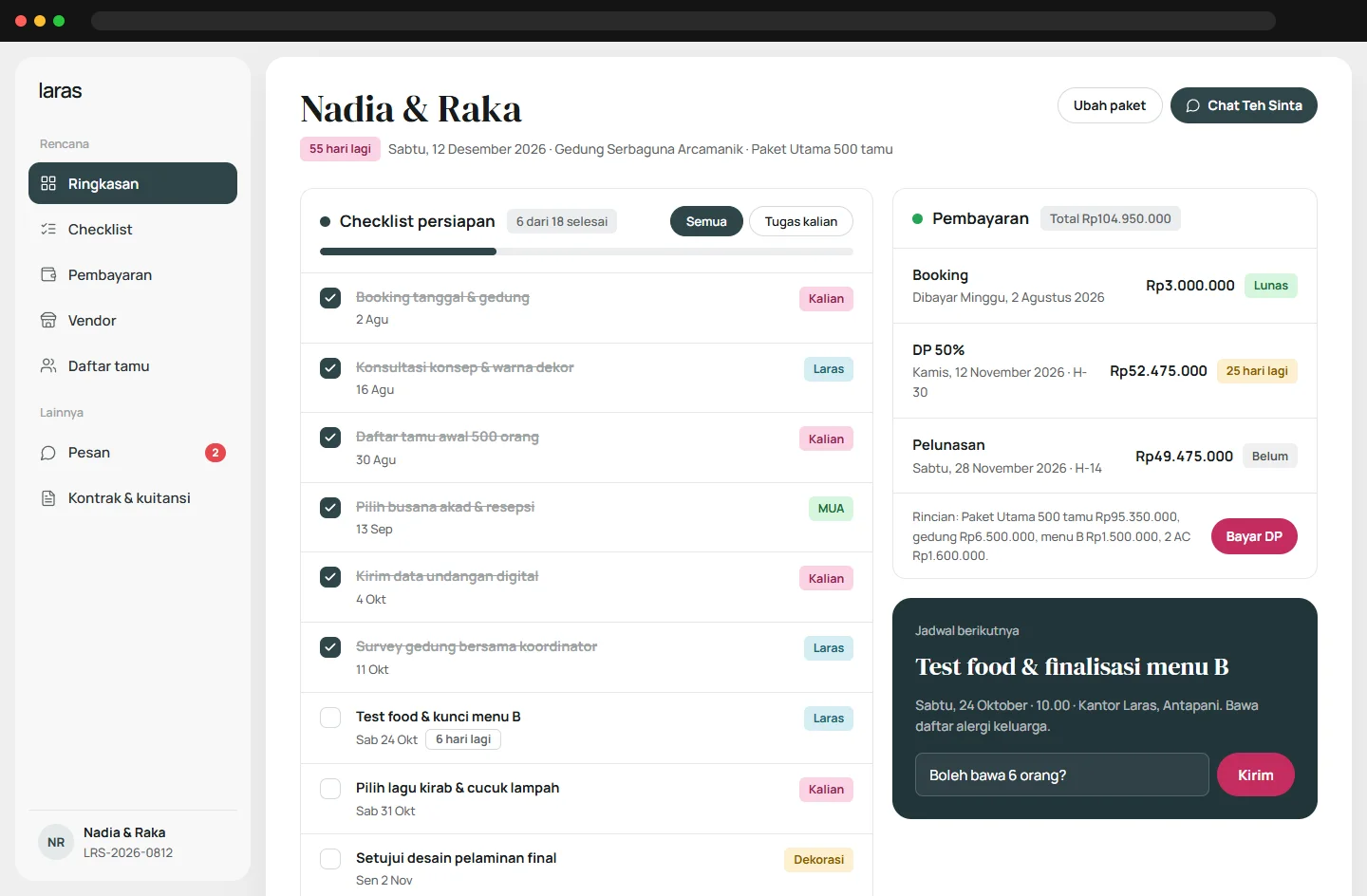Click the '6 hari lagi' task tag
1367x896 pixels.
pyautogui.click(x=463, y=739)
